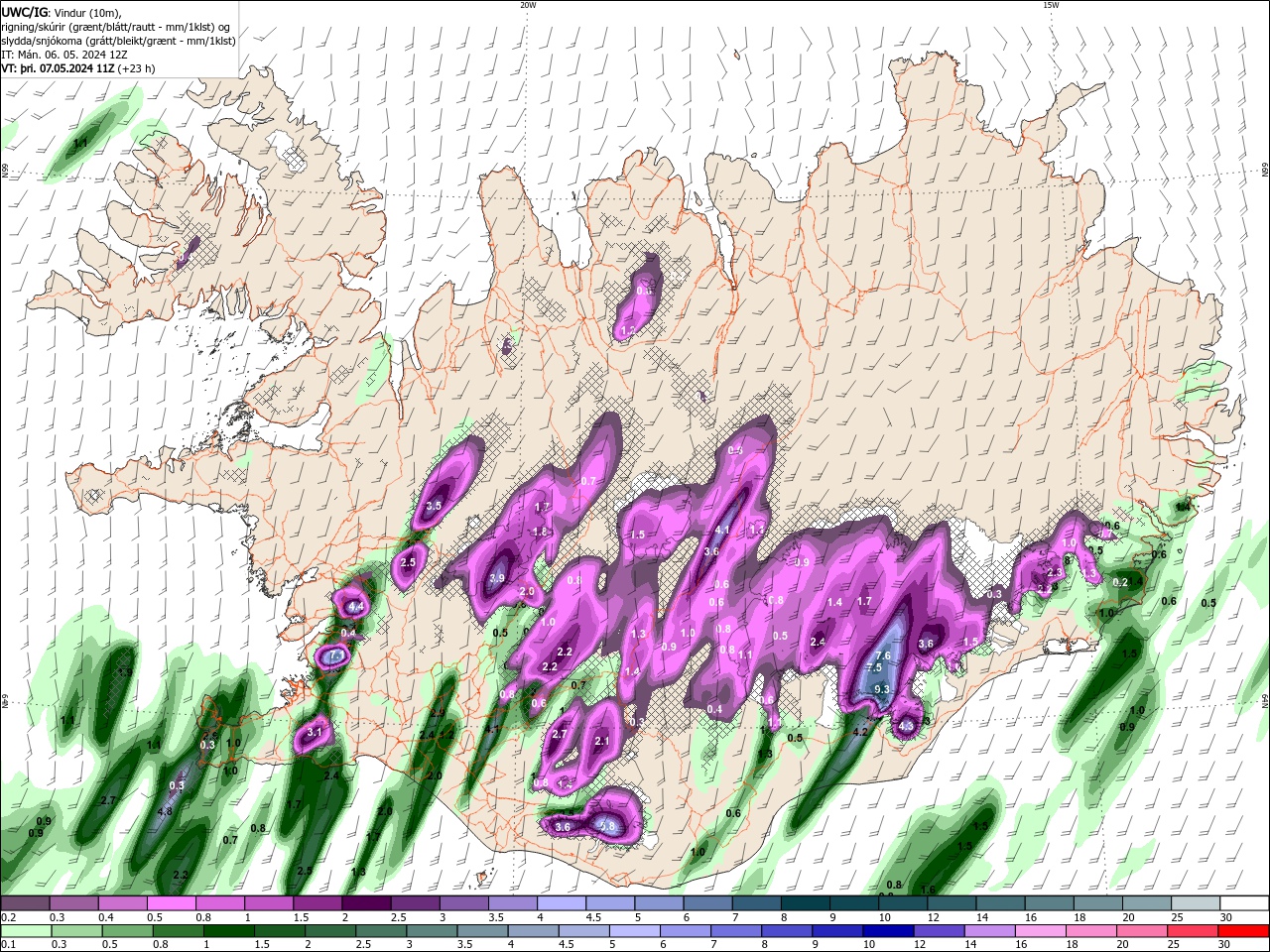Select the light pink swatch labeled 16, bottom legend
The width and height of the screenshot is (1270, 952).
(1041, 931)
